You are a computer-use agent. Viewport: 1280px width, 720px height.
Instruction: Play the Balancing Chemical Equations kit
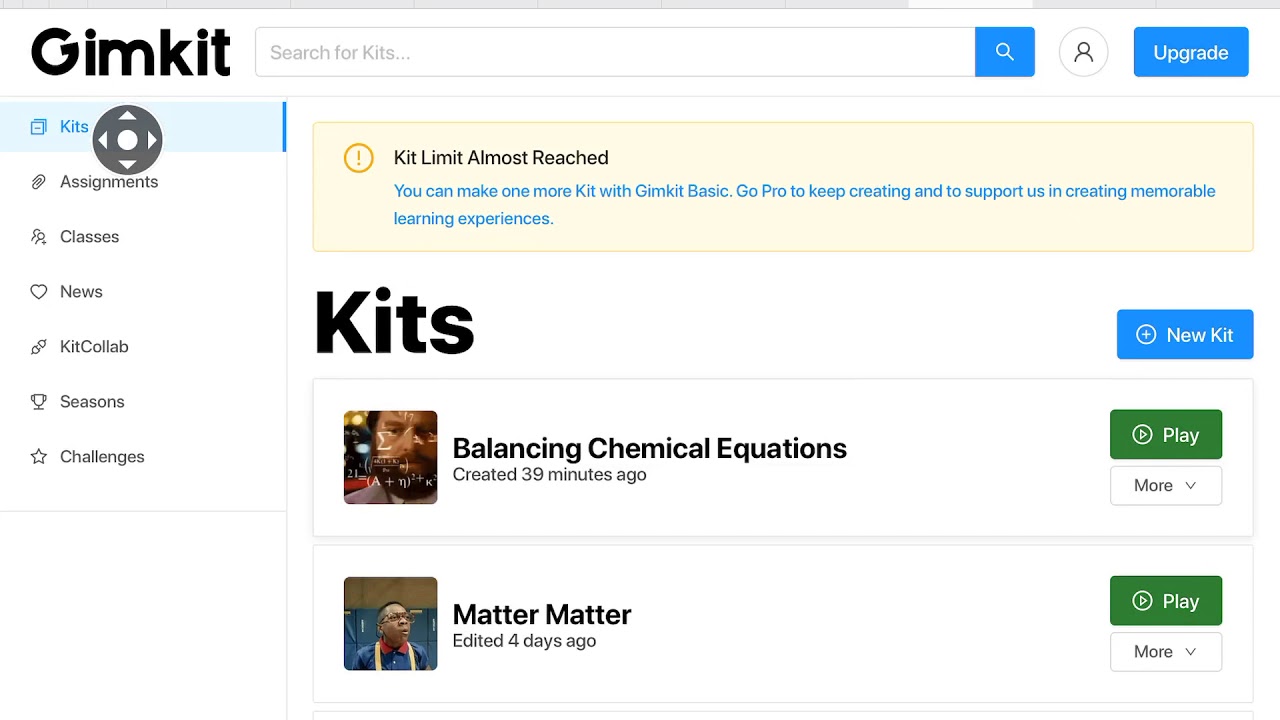click(x=1165, y=435)
